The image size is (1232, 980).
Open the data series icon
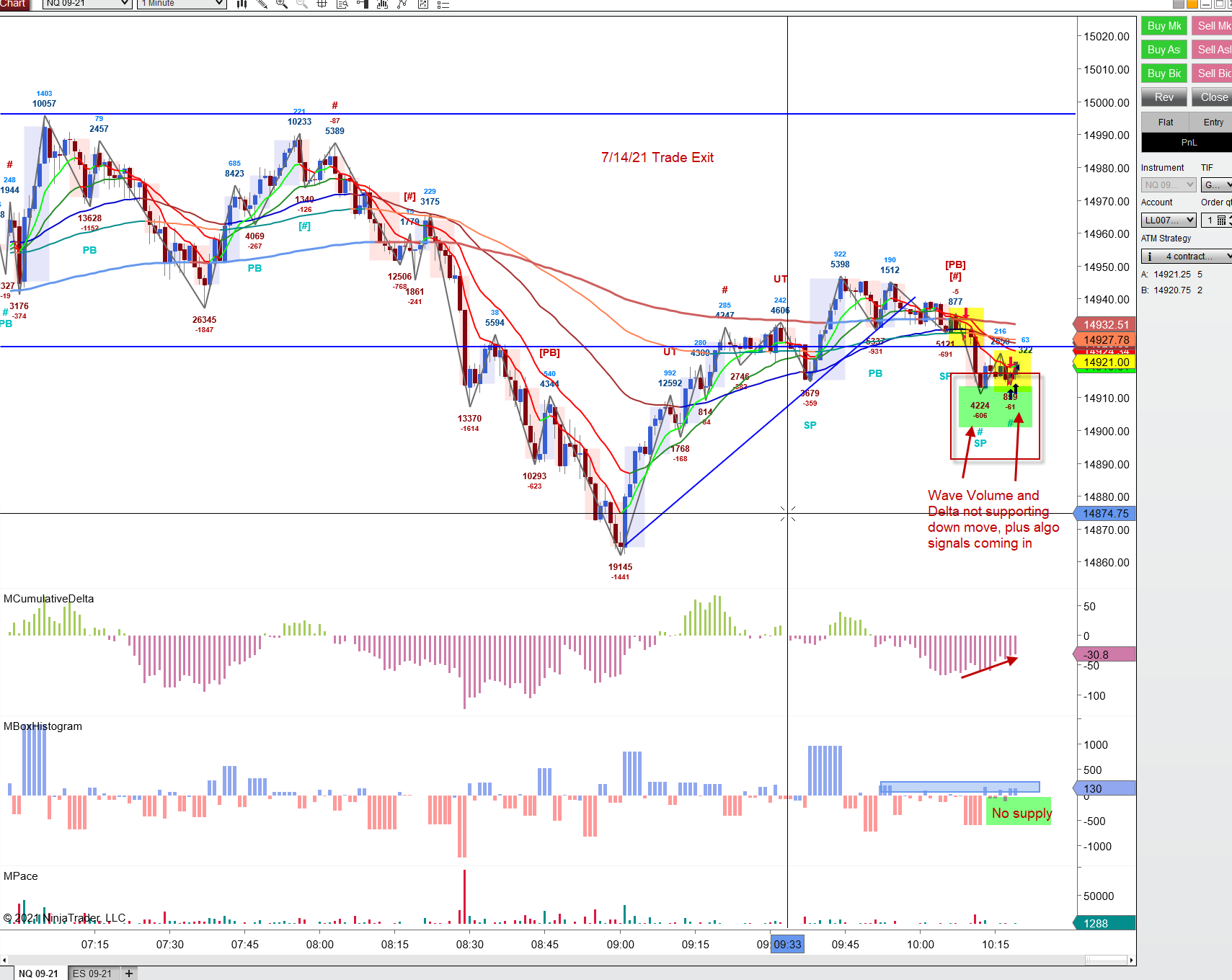click(x=383, y=4)
